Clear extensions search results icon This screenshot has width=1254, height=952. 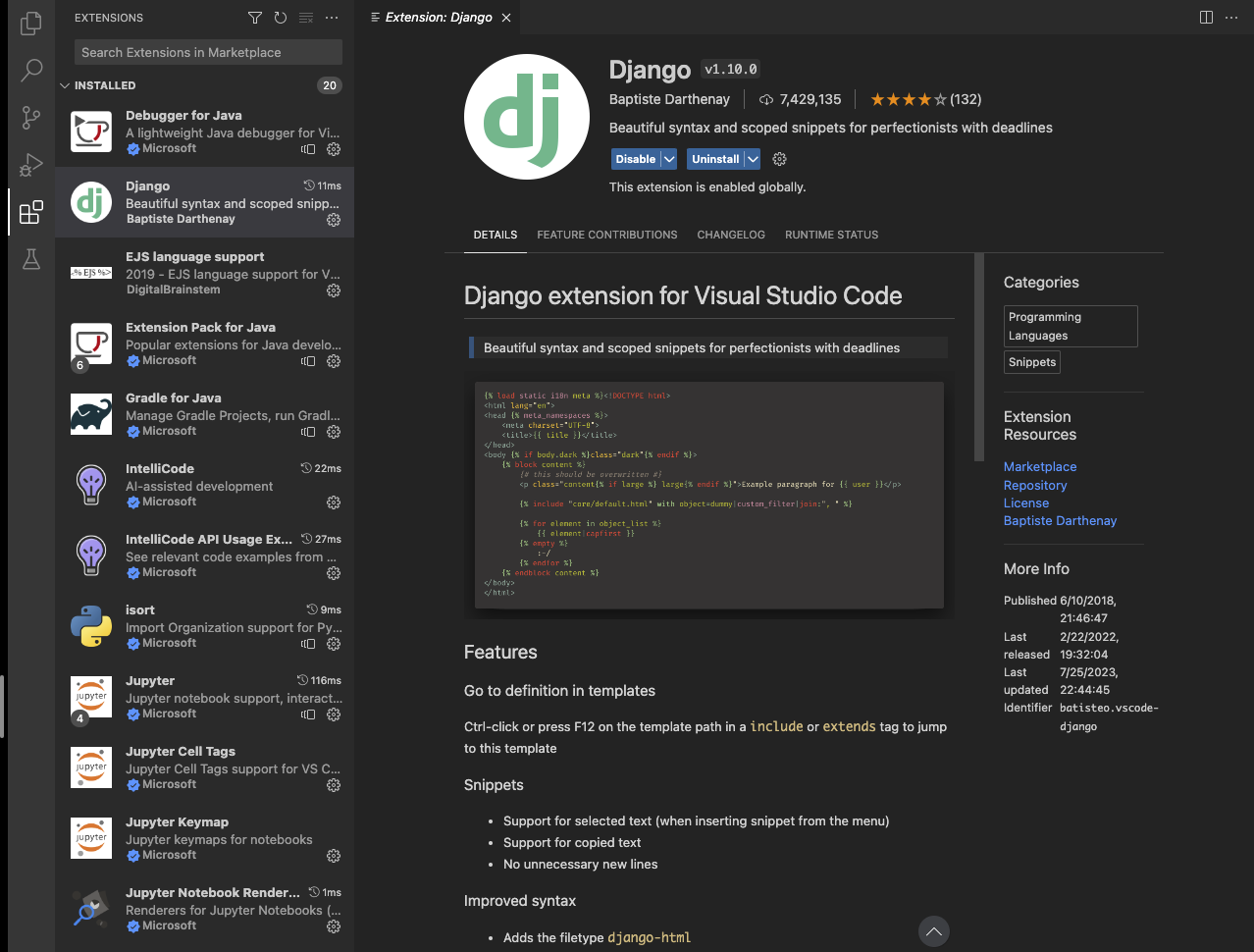pos(306,18)
